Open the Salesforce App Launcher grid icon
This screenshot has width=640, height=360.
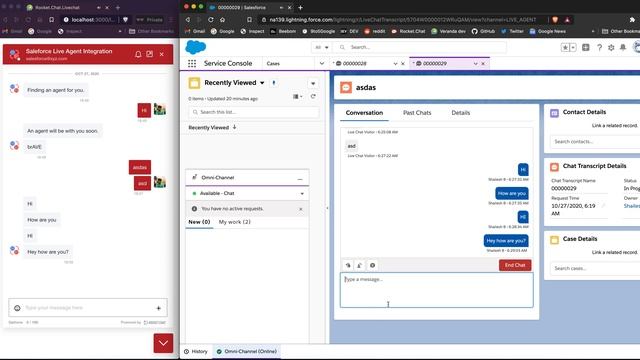pos(192,63)
